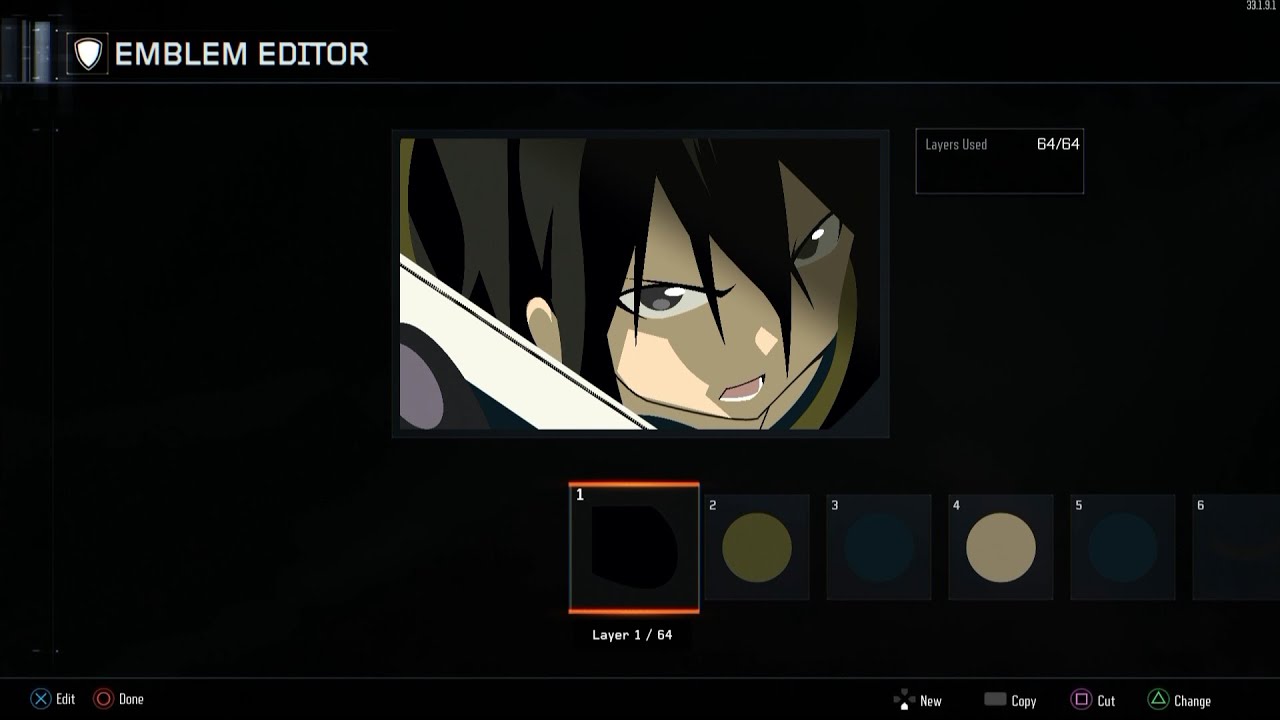
Task: Select layer 3 dark teal circle thumbnail
Action: coord(879,547)
